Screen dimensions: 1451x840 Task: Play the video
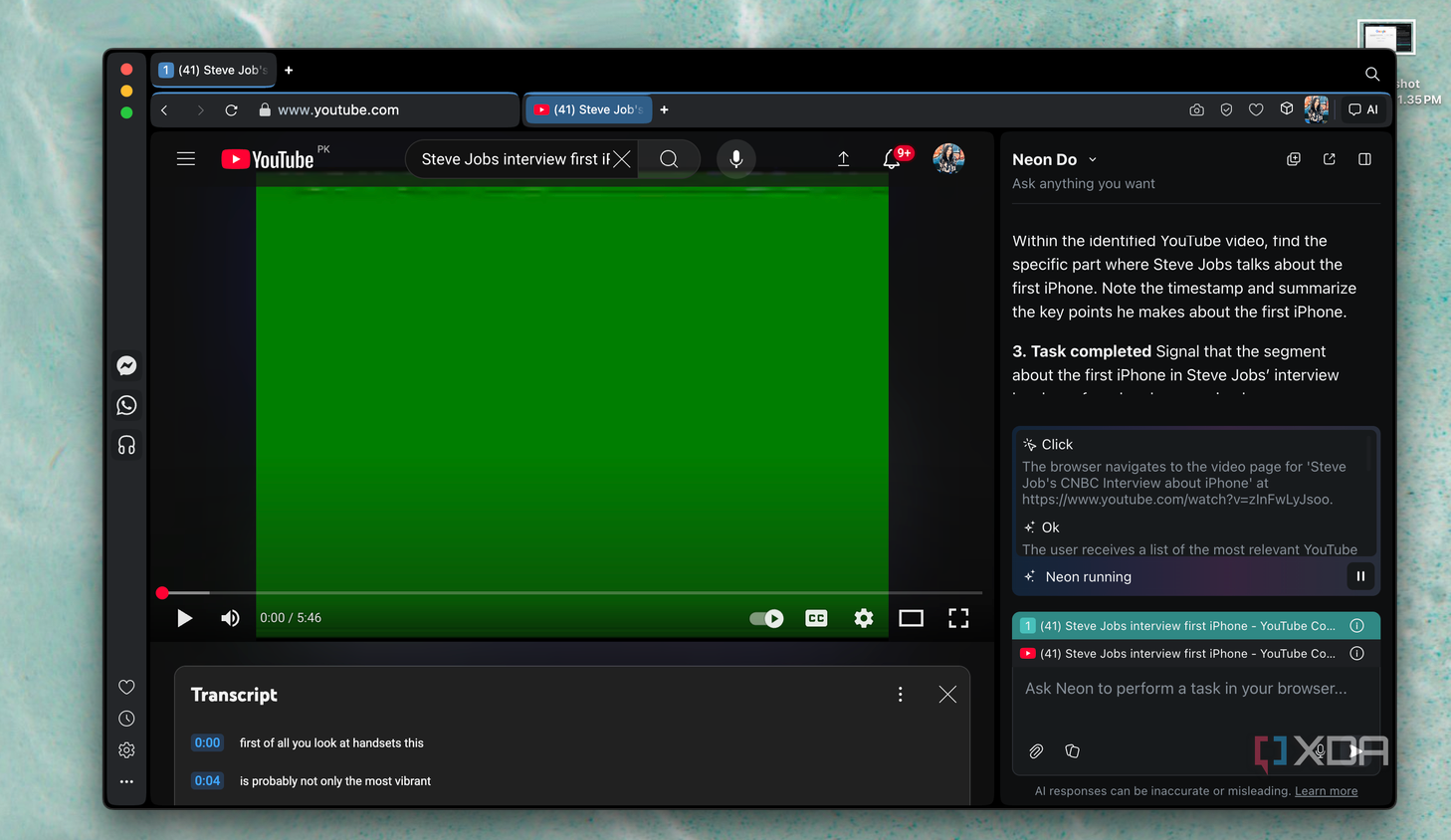coord(184,618)
